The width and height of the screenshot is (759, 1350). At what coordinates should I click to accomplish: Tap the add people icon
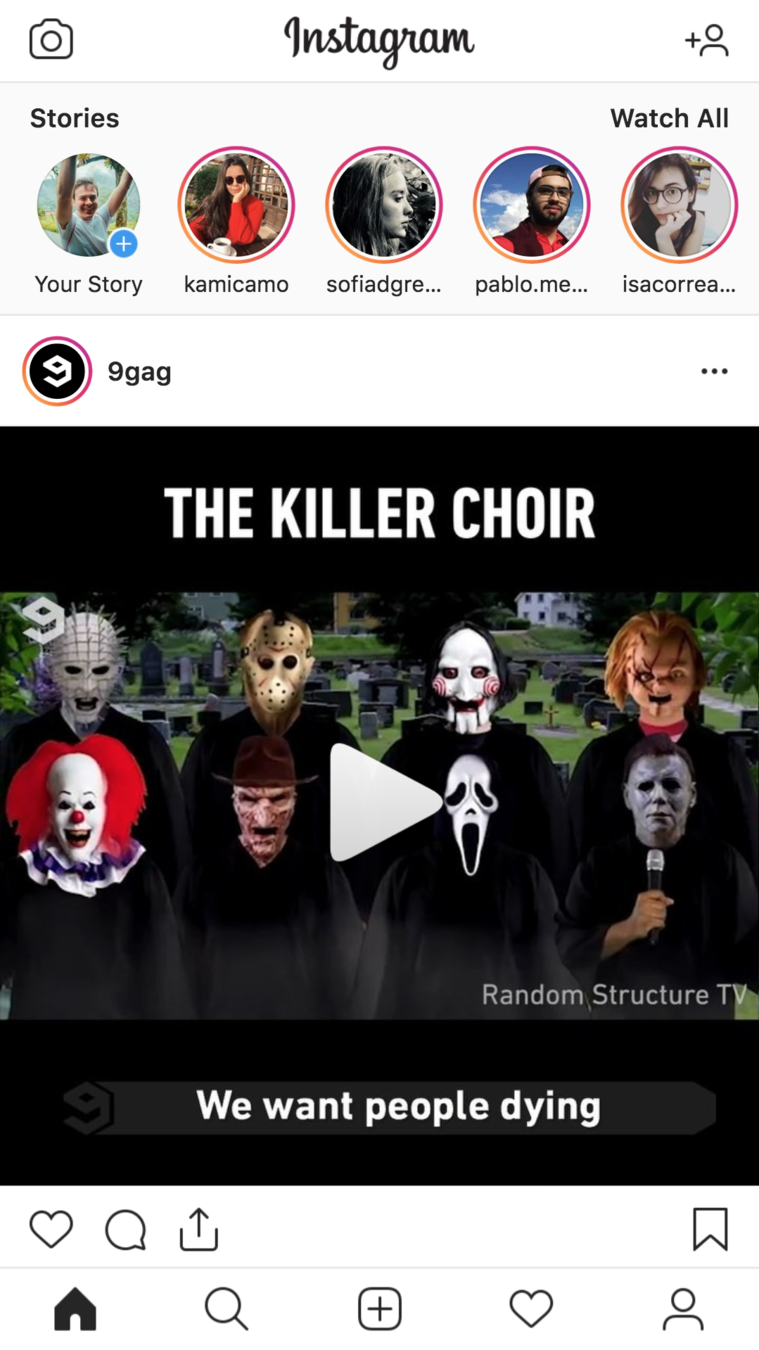707,40
